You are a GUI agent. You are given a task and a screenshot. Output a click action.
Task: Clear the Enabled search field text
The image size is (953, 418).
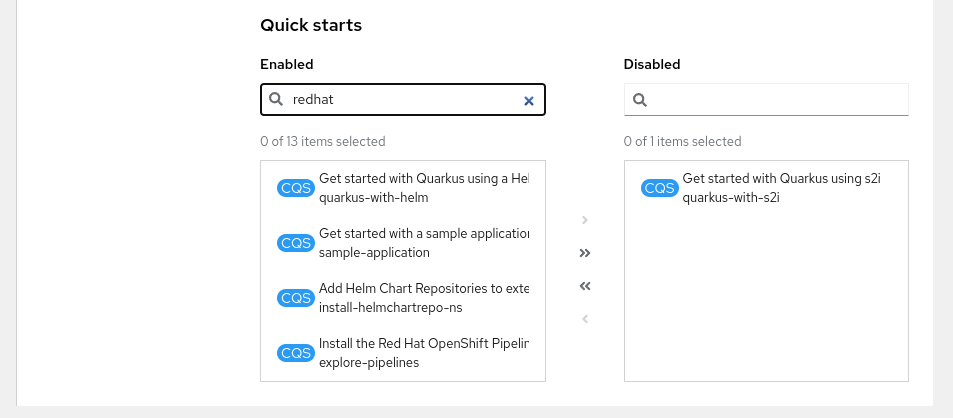(x=529, y=100)
